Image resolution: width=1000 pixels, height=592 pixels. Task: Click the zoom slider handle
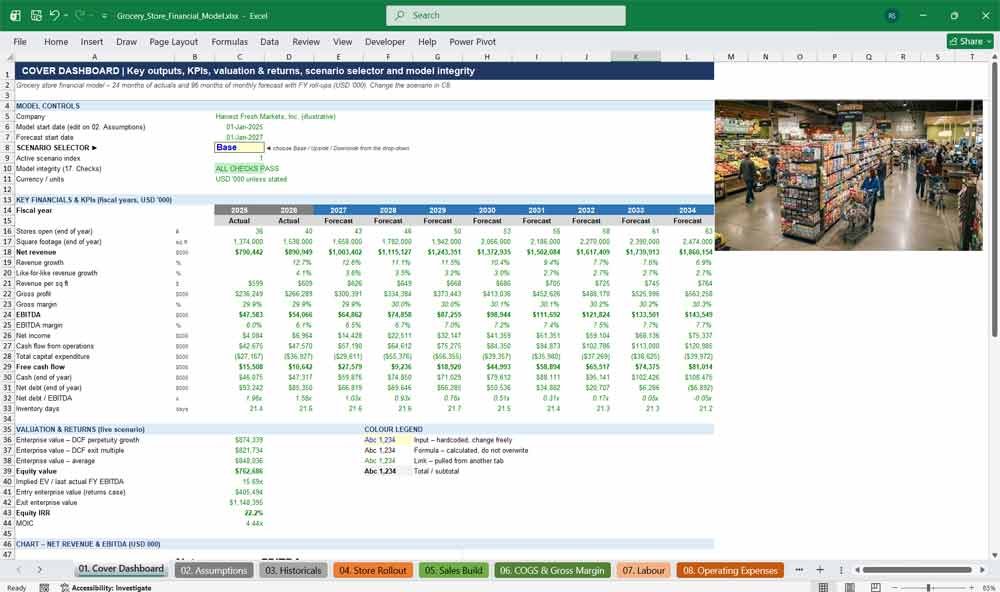pyautogui.click(x=929, y=587)
